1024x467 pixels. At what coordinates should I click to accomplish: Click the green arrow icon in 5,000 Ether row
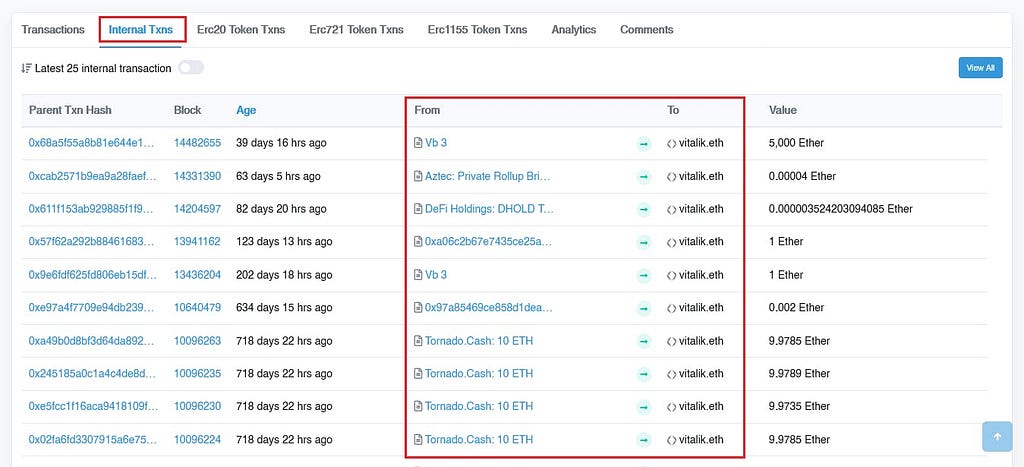click(x=644, y=144)
